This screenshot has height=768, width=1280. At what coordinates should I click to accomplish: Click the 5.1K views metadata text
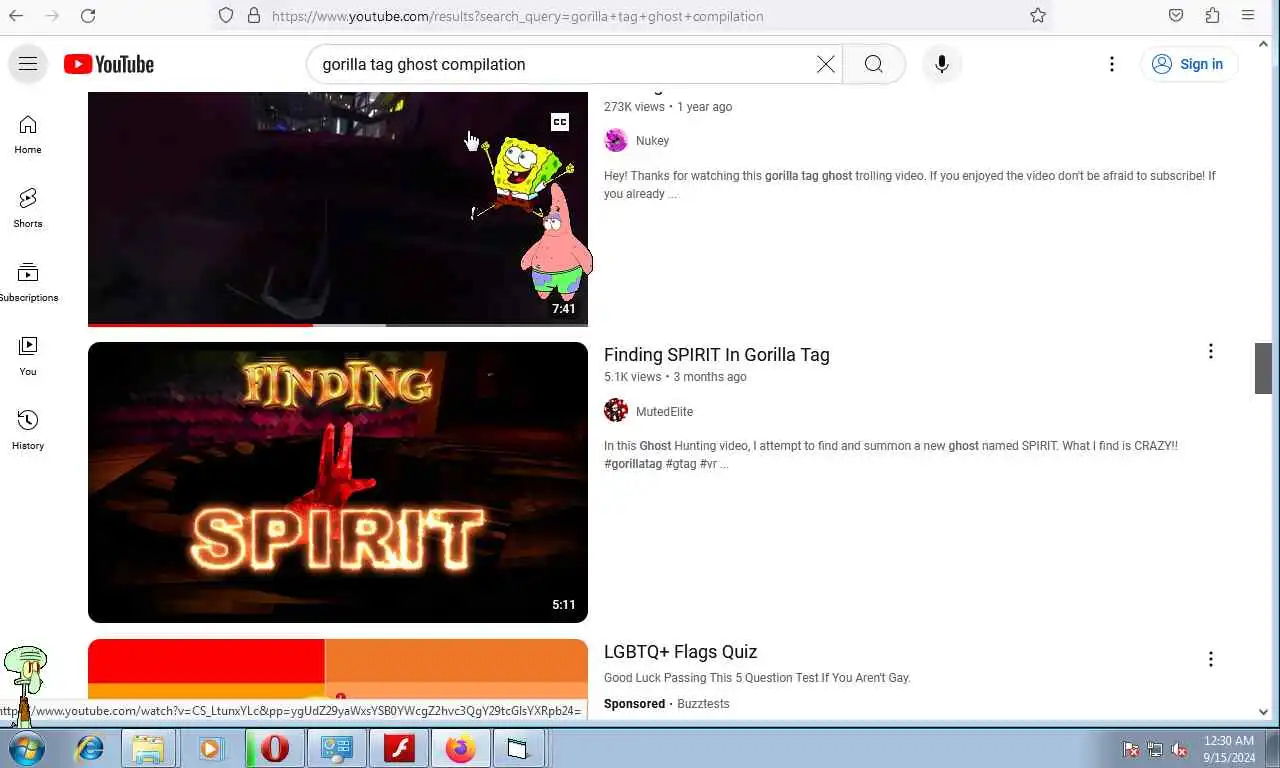(x=632, y=377)
